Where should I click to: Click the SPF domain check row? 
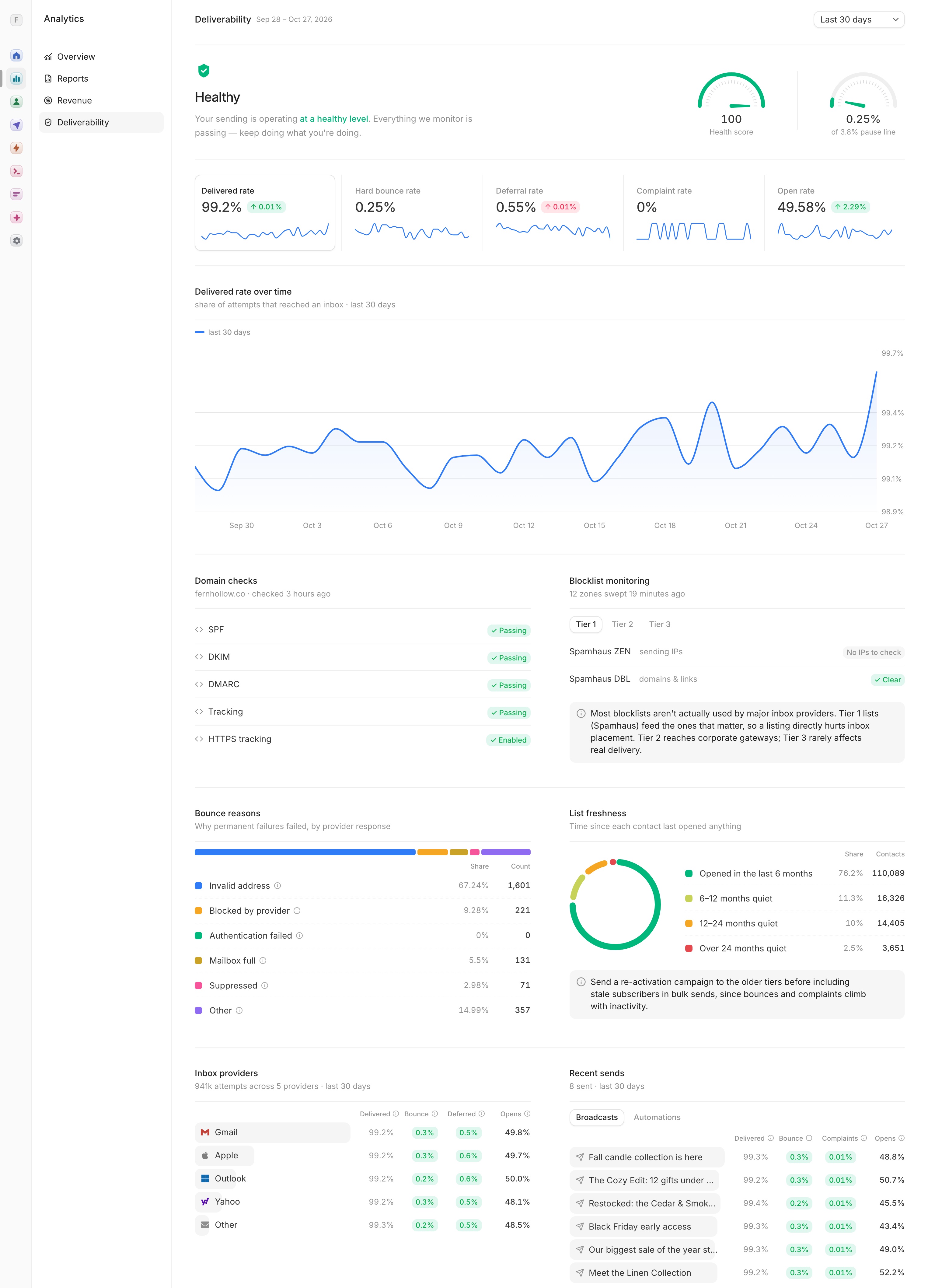(362, 630)
